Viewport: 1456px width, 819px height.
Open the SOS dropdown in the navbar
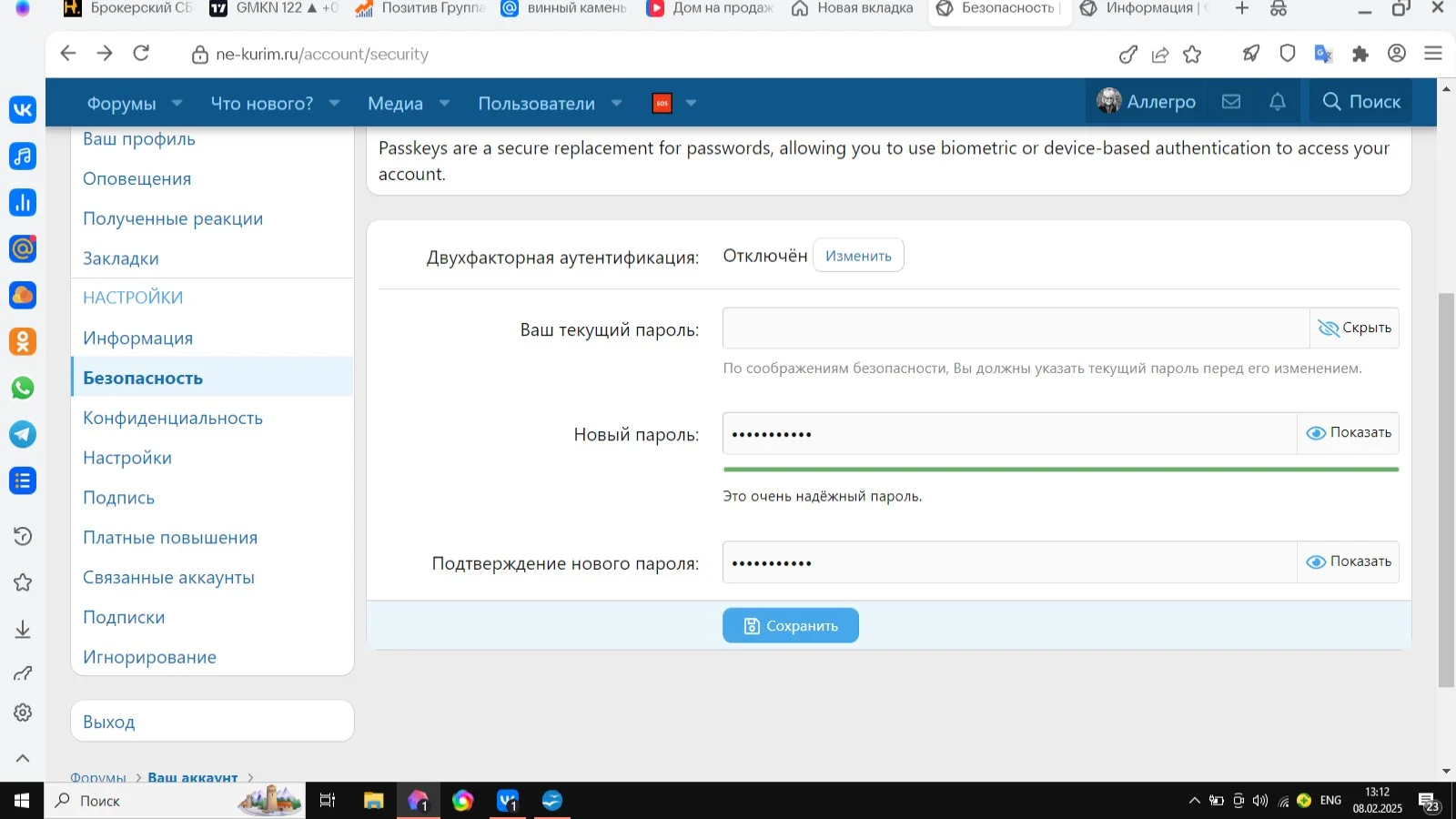coord(691,103)
